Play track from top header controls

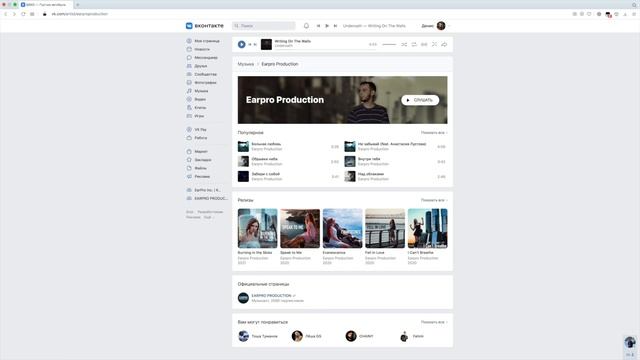pos(327,26)
